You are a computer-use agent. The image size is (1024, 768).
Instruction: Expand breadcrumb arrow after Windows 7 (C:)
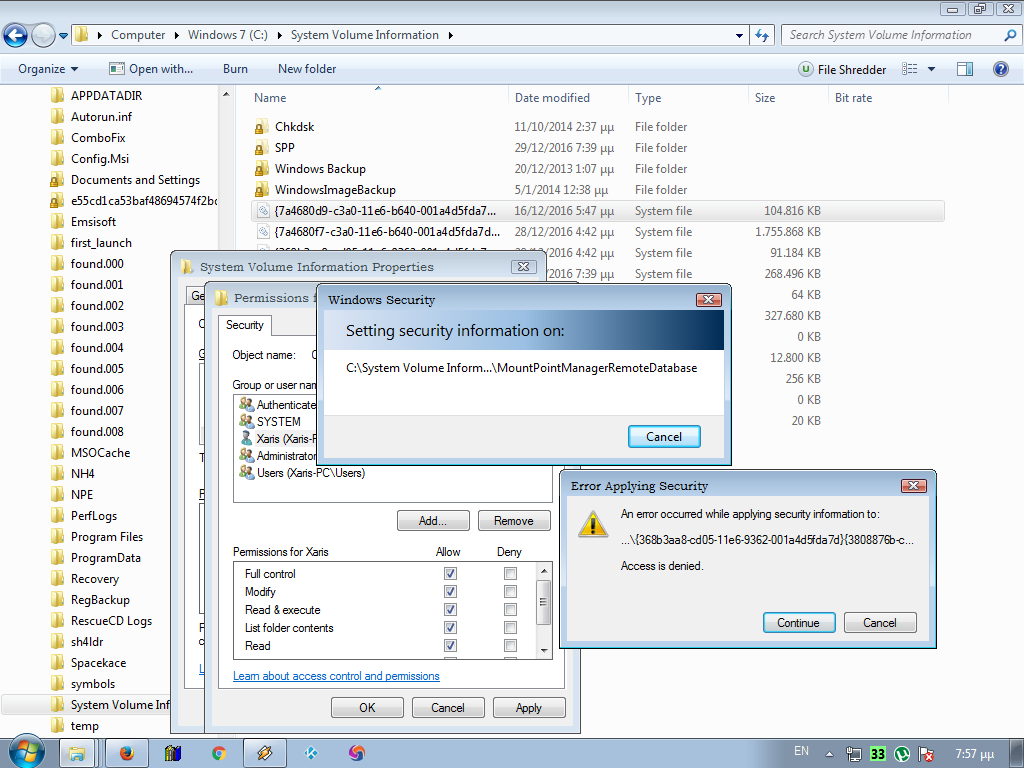click(x=280, y=35)
